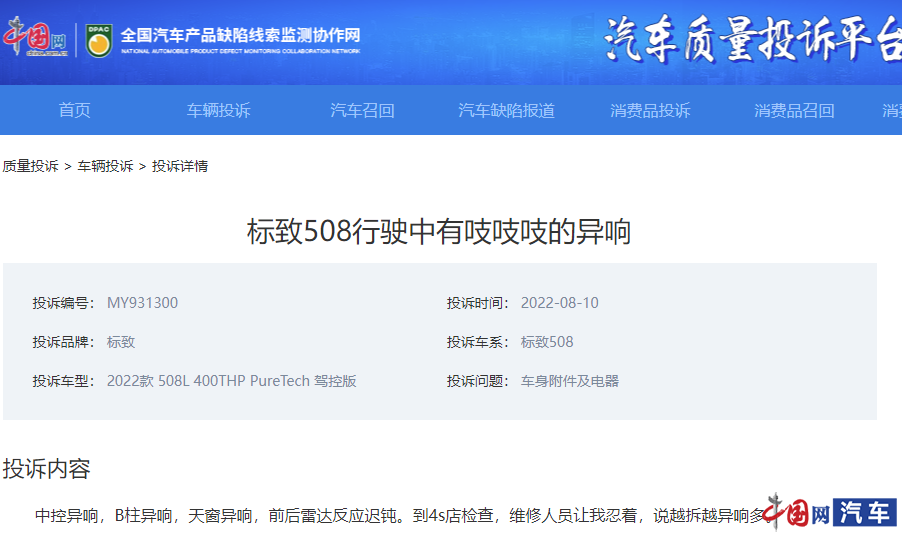902x540 pixels.
Task: Click the DPAC green shield logo
Action: 99,40
